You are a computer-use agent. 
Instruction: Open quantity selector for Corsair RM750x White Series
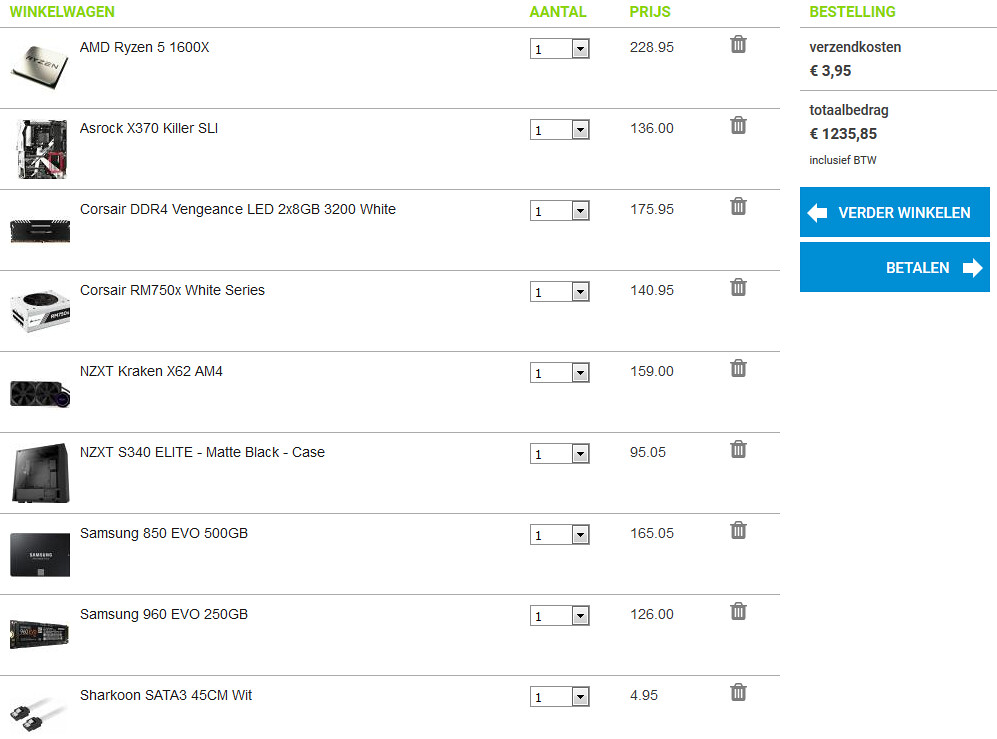(x=560, y=292)
